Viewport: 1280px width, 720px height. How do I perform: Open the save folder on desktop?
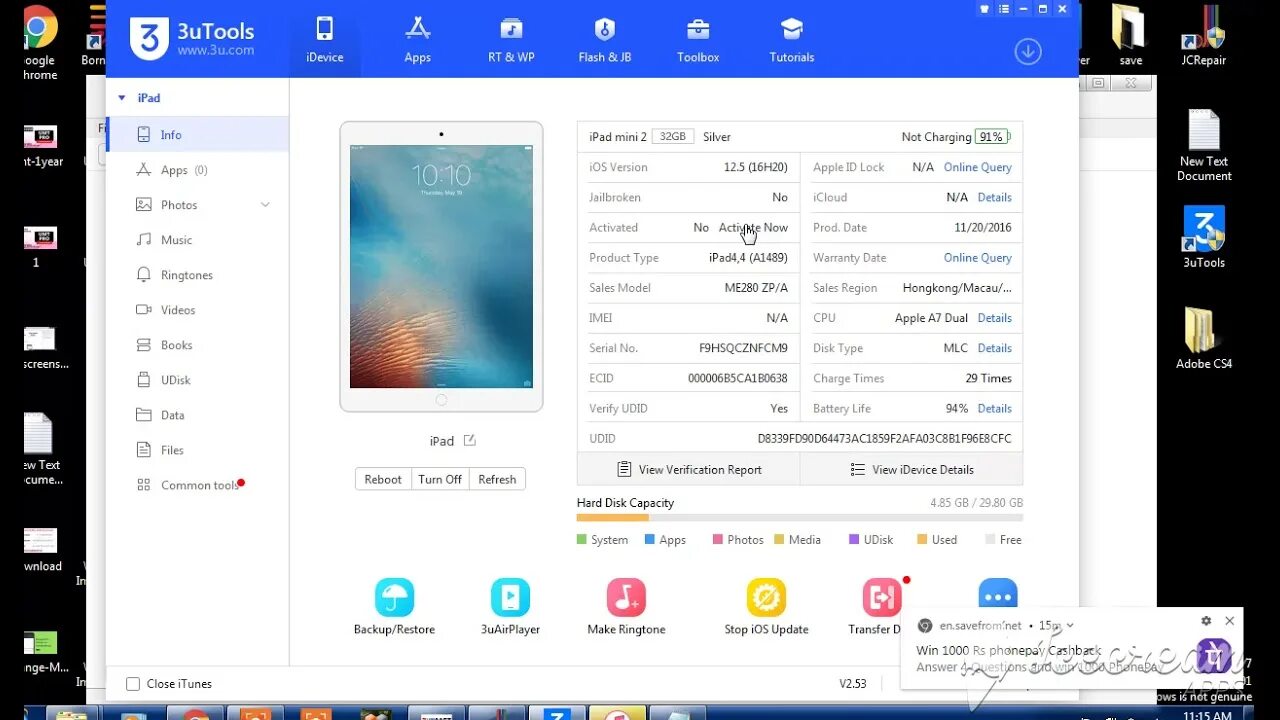pyautogui.click(x=1130, y=35)
